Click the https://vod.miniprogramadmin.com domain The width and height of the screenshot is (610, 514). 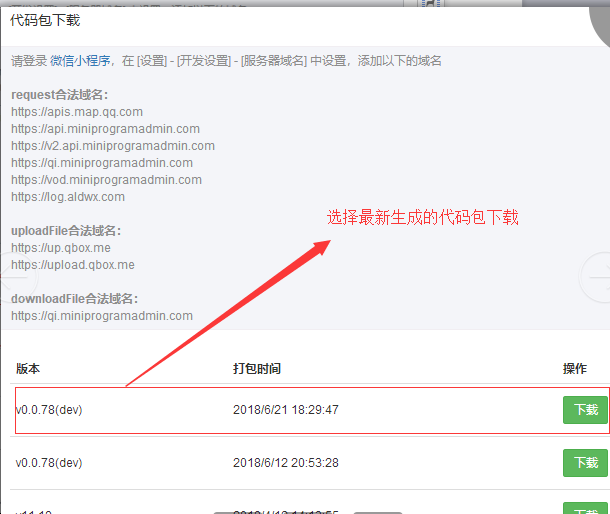(x=106, y=180)
